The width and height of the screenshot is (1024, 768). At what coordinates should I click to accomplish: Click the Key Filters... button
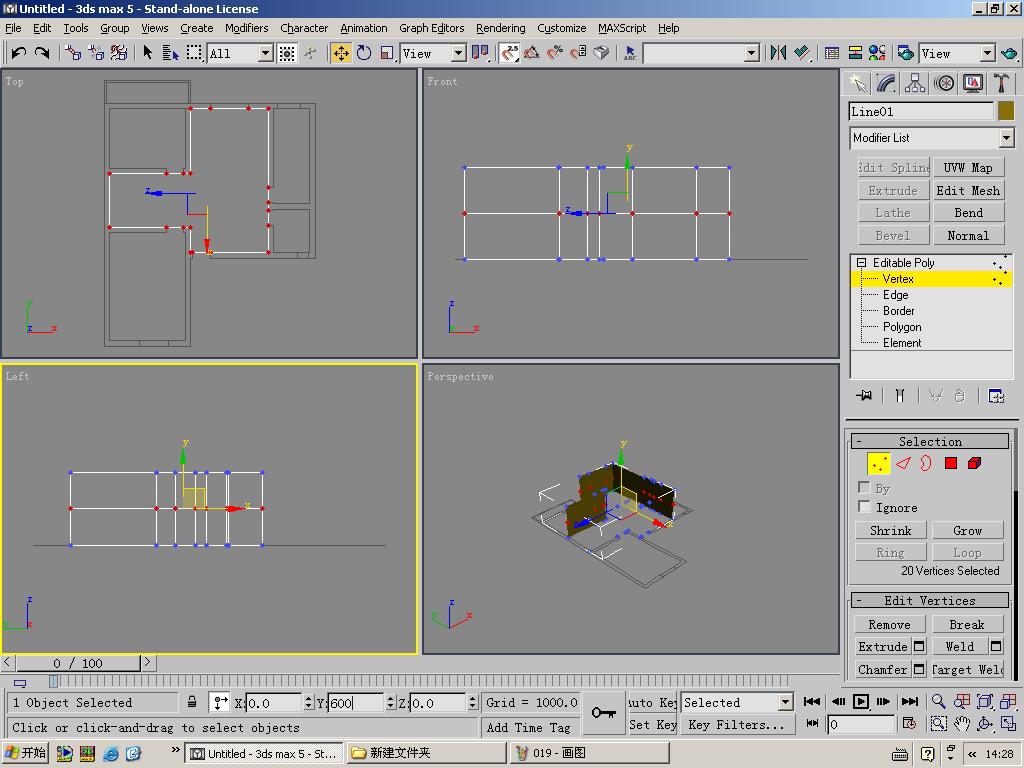click(x=736, y=725)
